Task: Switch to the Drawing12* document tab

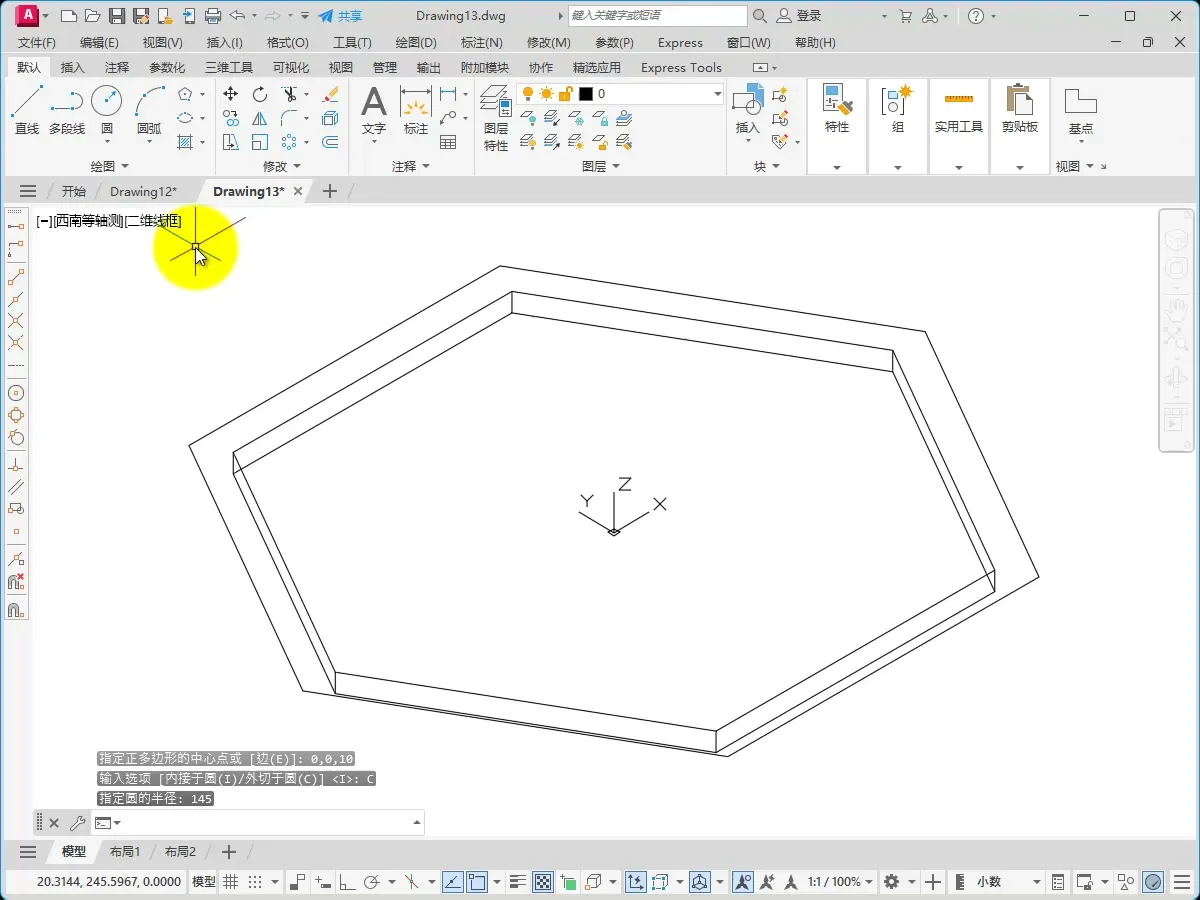Action: [143, 191]
